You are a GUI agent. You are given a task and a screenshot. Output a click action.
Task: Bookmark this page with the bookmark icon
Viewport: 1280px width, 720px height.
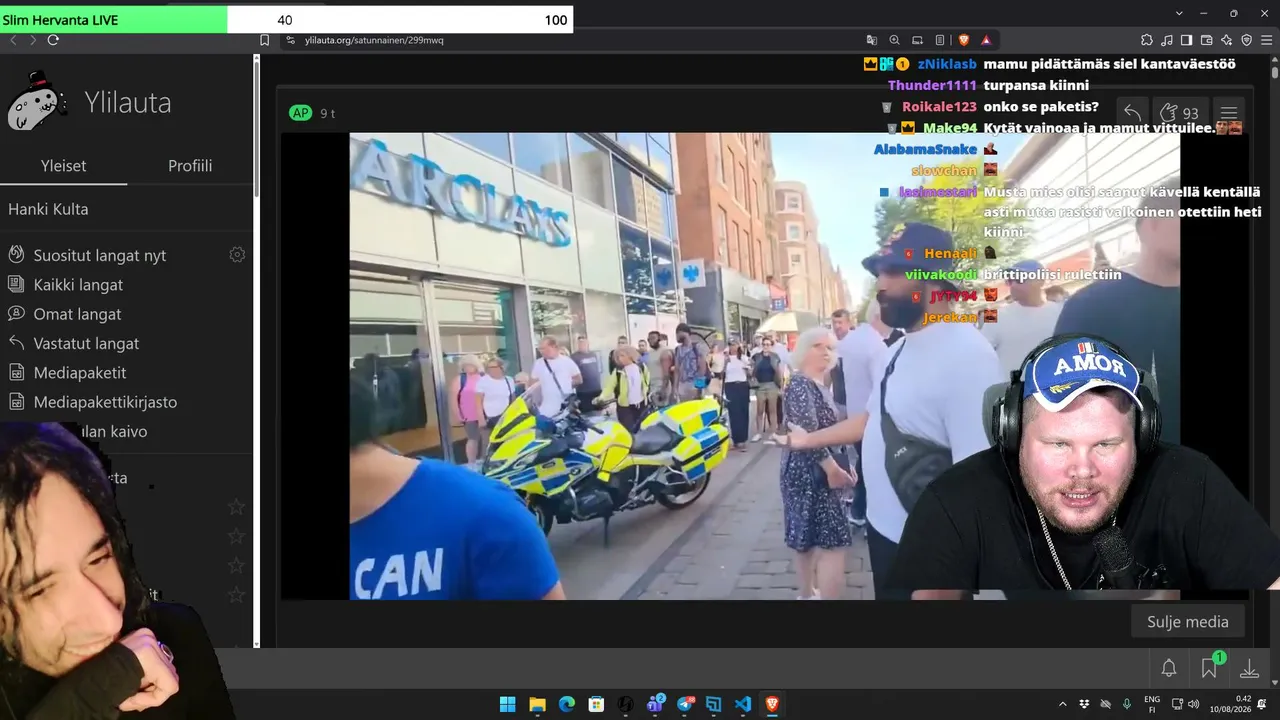(x=264, y=40)
